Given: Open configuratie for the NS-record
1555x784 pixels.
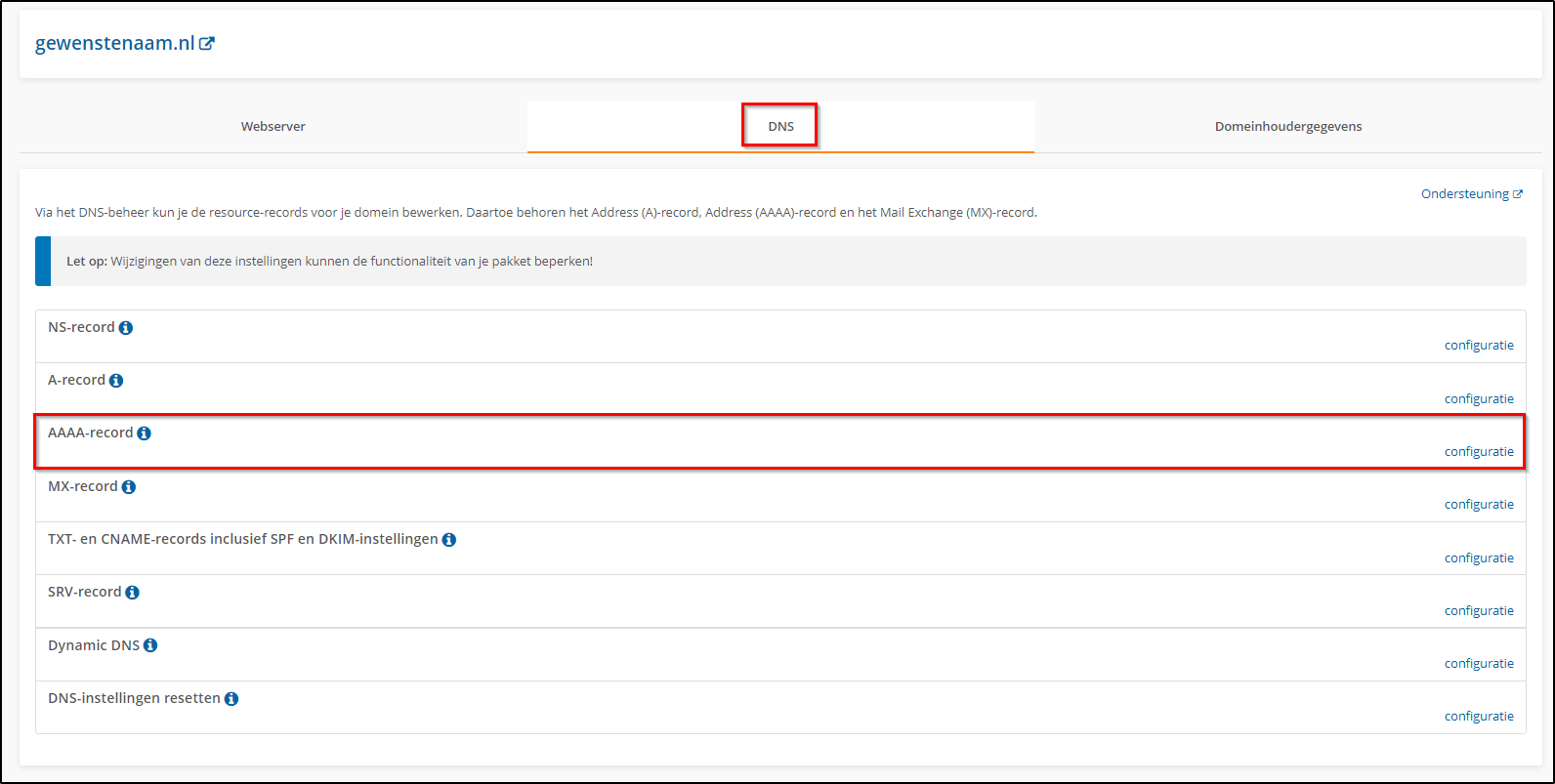Looking at the screenshot, I should point(1479,346).
